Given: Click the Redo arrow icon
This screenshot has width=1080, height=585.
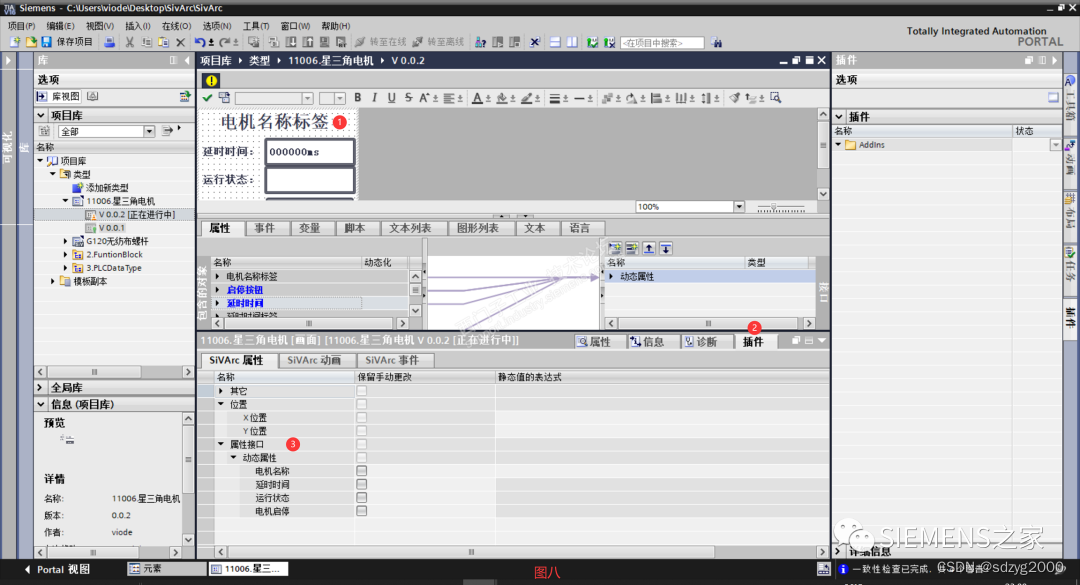Looking at the screenshot, I should 225,42.
